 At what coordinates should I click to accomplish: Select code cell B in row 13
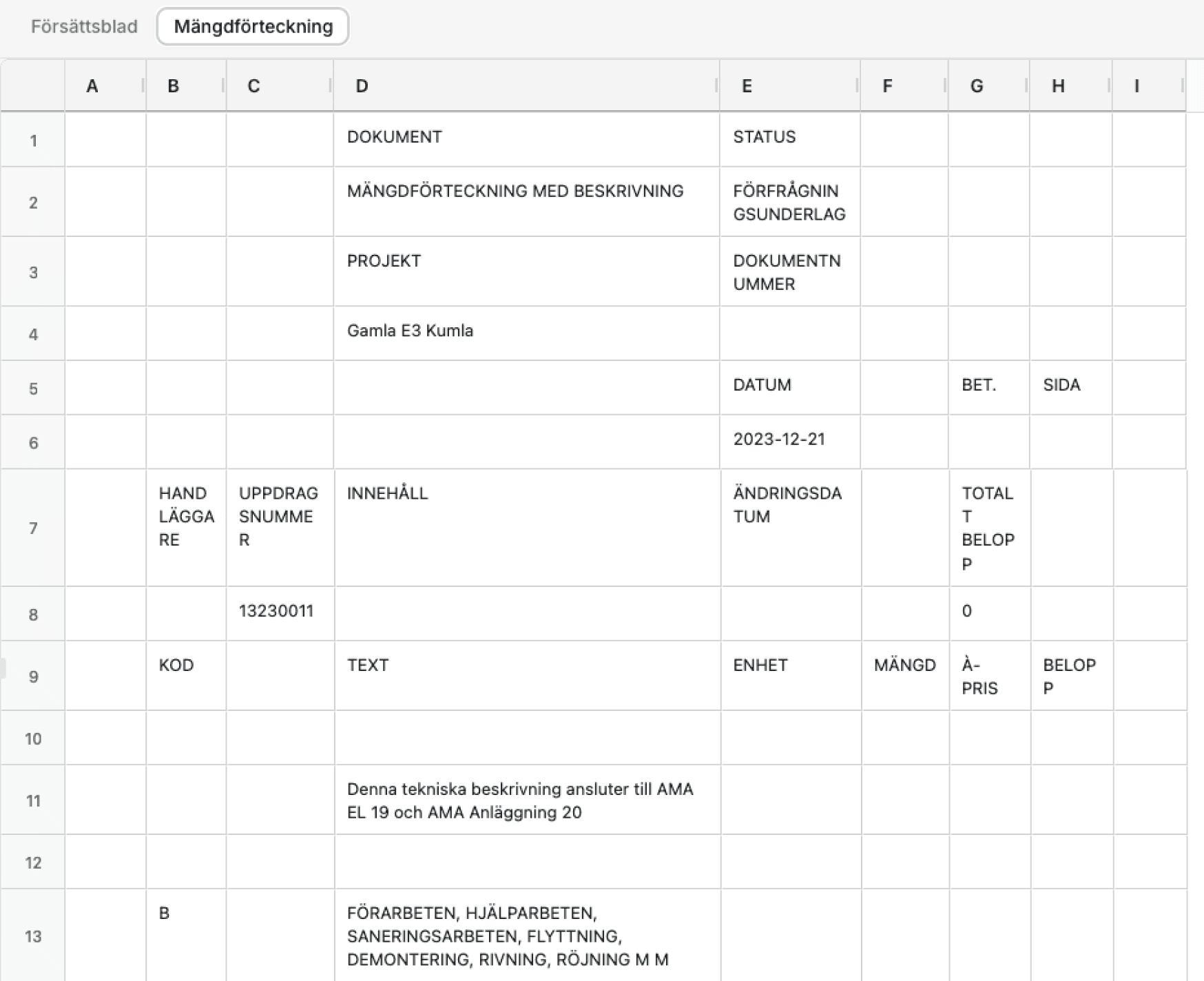(186, 936)
